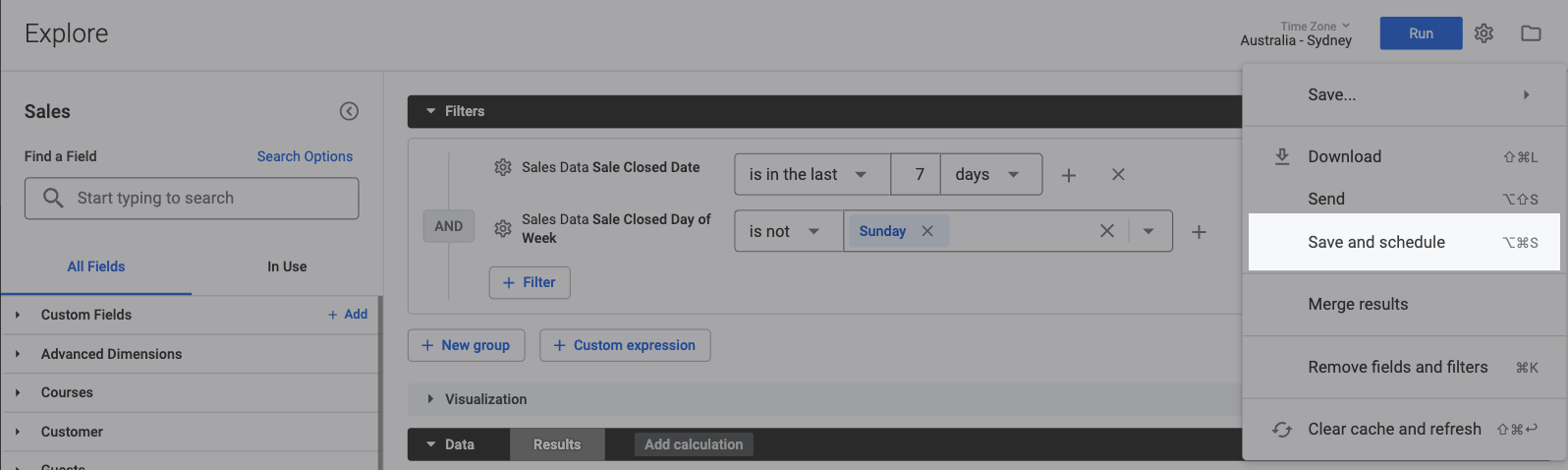Remove the Sale Closed Date filter row
The height and width of the screenshot is (470, 1568).
pos(1118,174)
